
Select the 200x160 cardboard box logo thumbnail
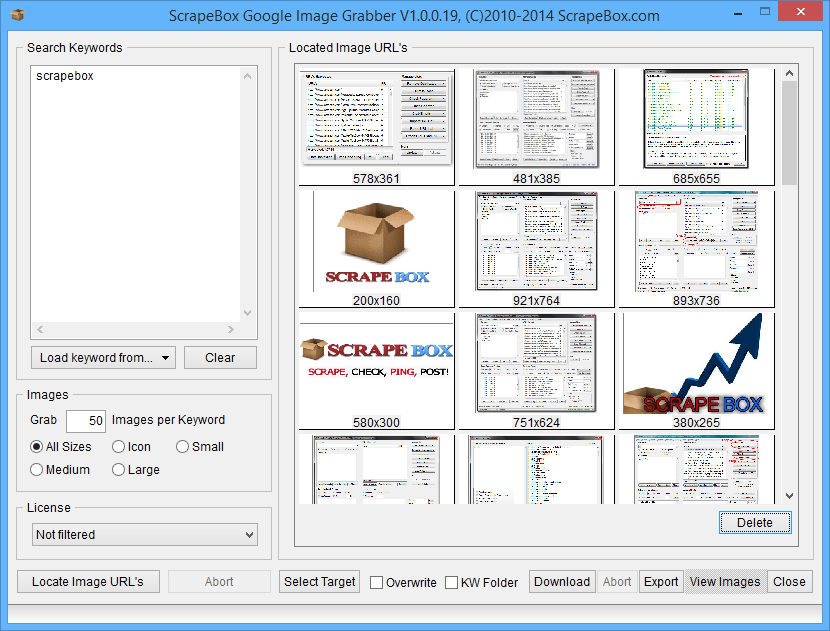377,243
